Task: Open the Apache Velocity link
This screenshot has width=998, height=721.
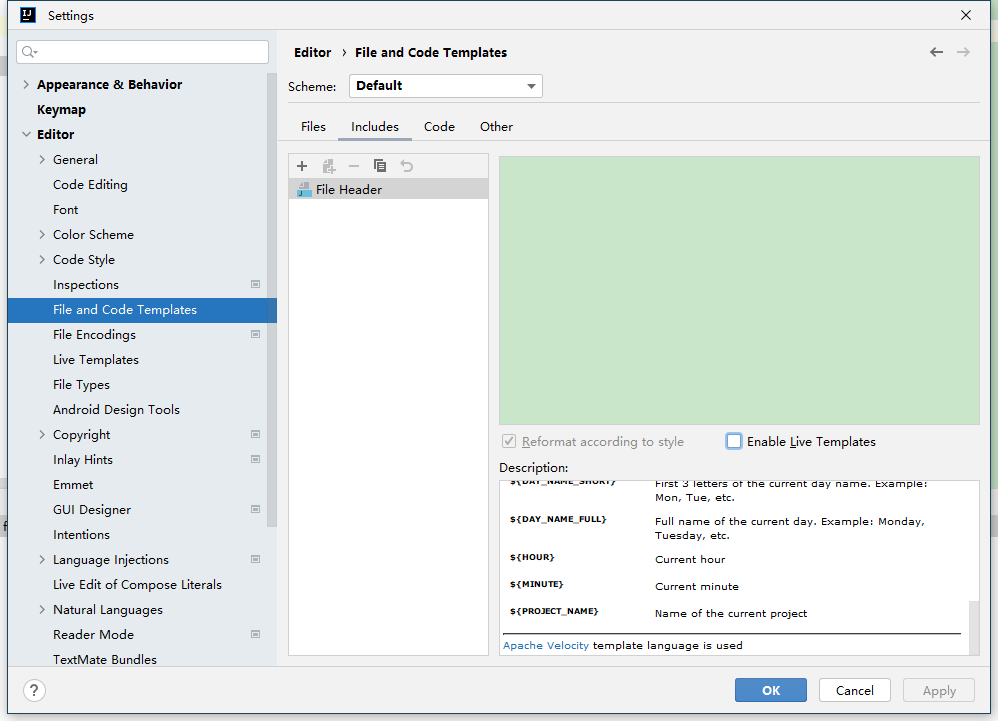Action: tap(545, 645)
